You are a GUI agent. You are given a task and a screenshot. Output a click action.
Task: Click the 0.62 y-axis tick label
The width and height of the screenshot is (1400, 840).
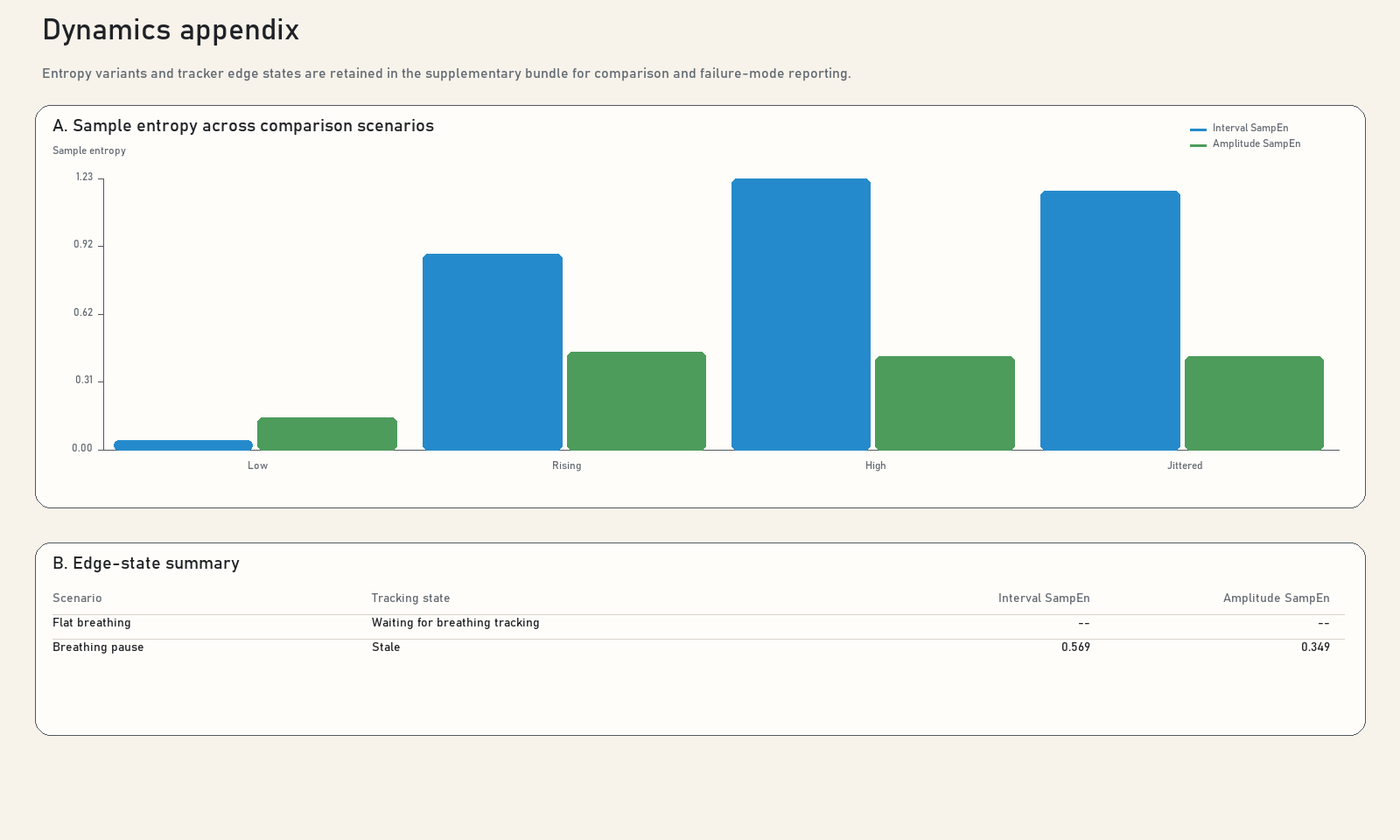(x=83, y=312)
